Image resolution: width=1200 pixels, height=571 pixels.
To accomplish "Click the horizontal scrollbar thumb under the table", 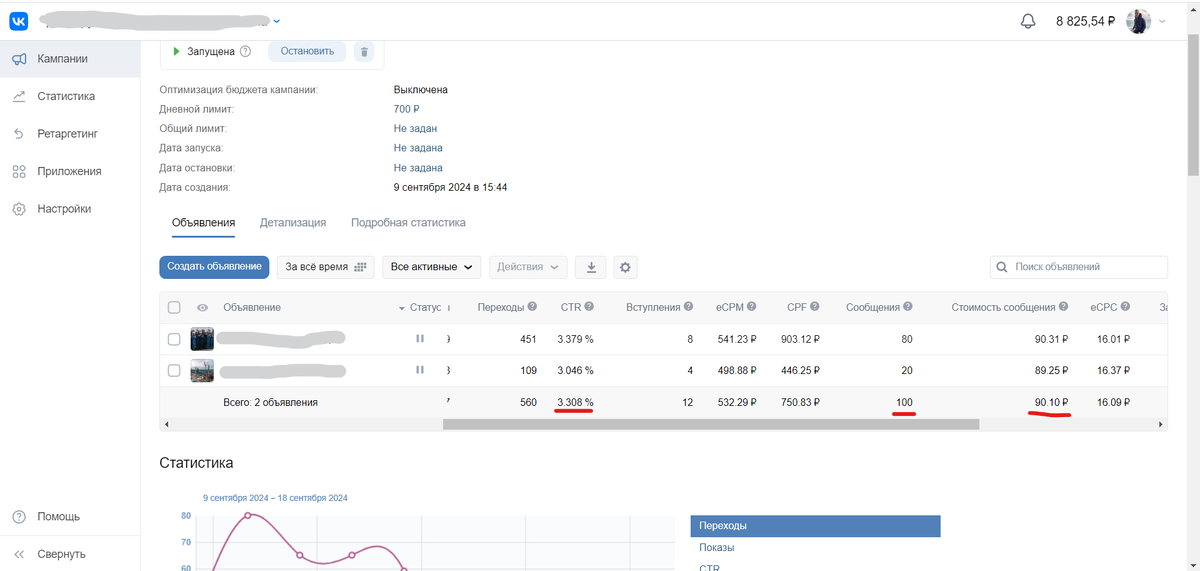I will click(710, 424).
